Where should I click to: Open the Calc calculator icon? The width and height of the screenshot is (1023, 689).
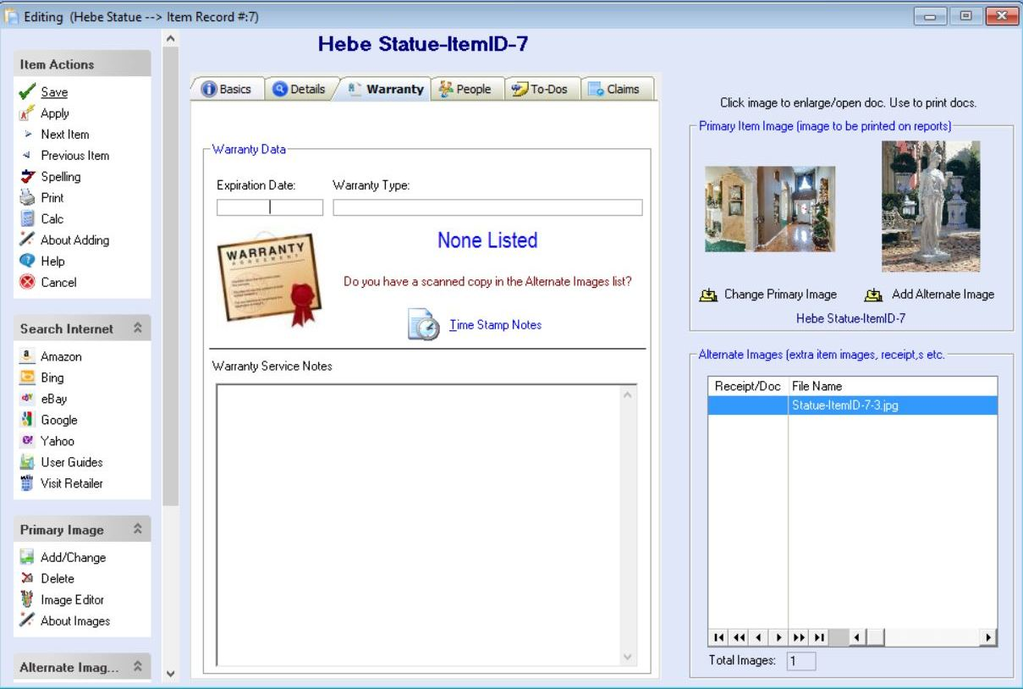[27, 219]
